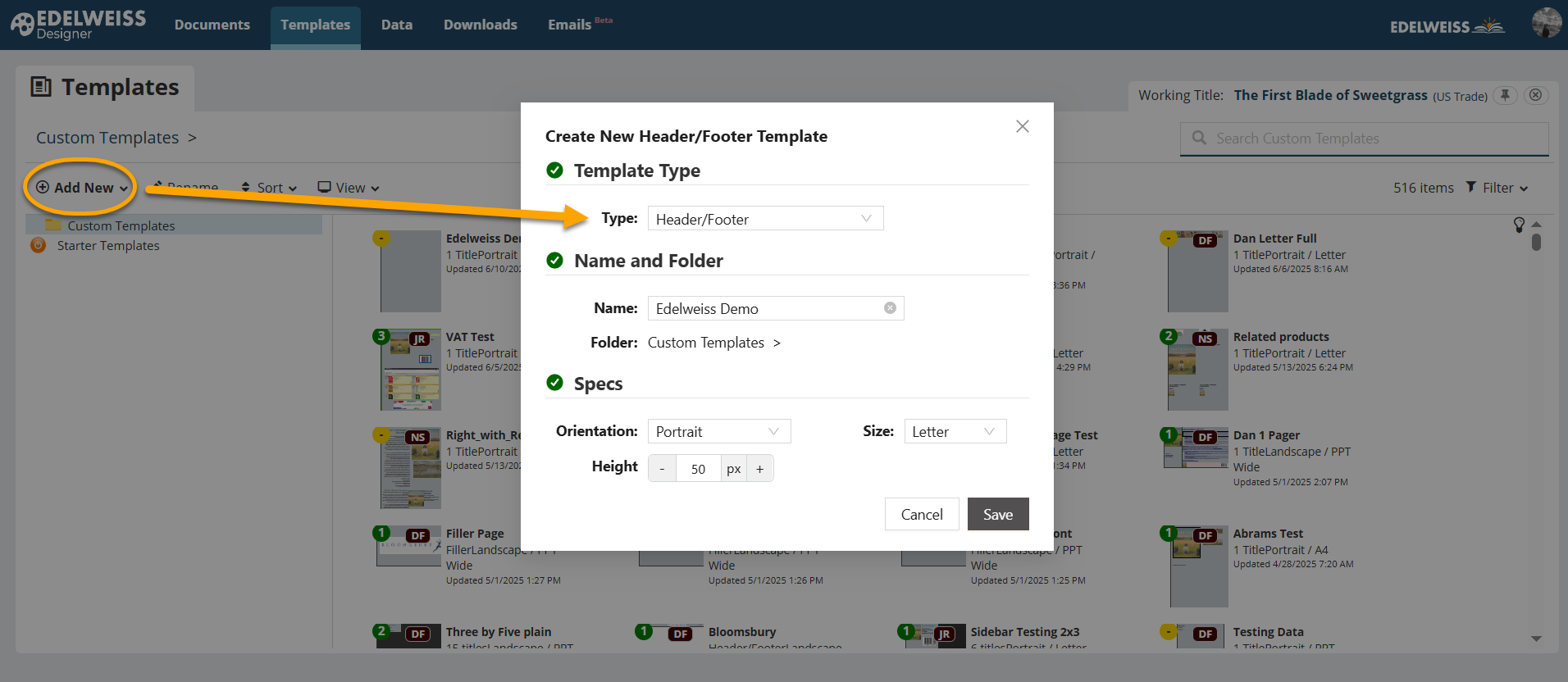Expand the Add New menu

tap(82, 188)
